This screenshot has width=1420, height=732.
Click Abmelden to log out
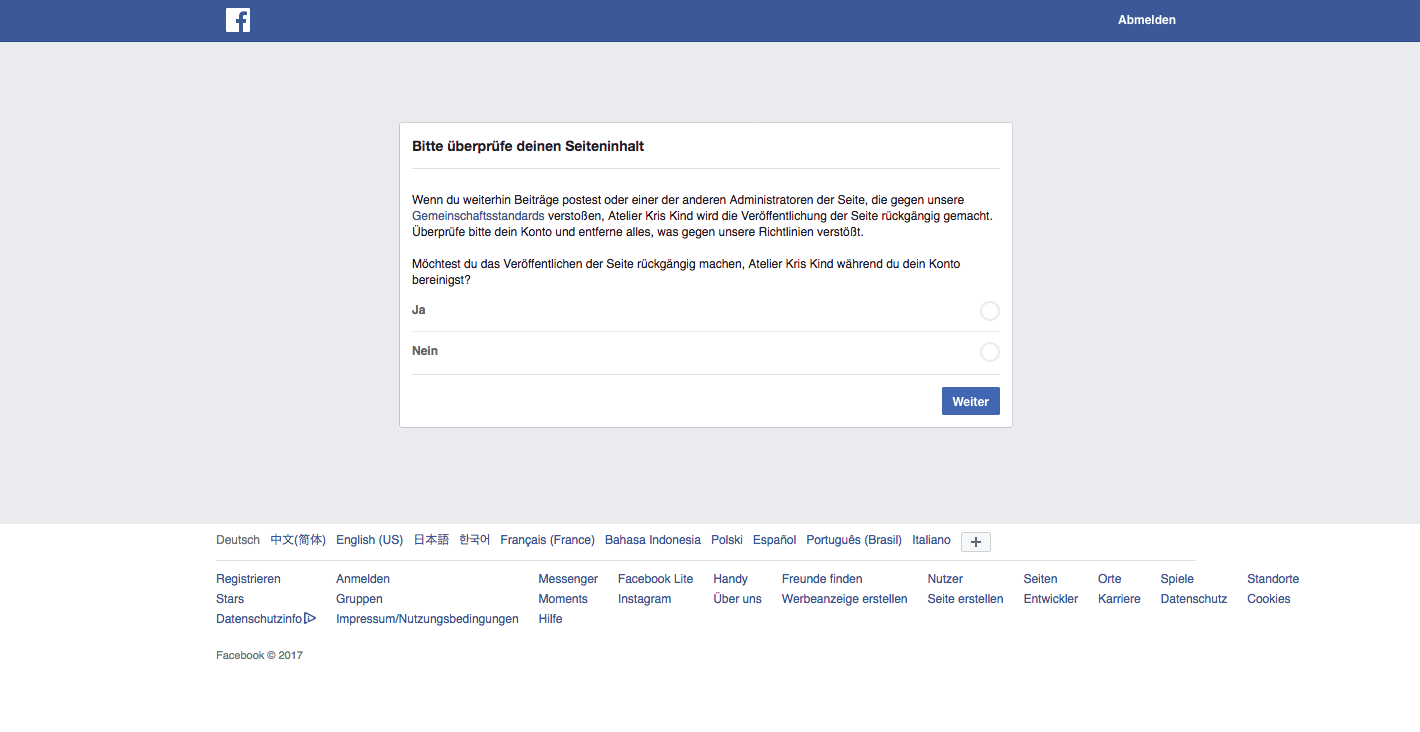pyautogui.click(x=1147, y=20)
